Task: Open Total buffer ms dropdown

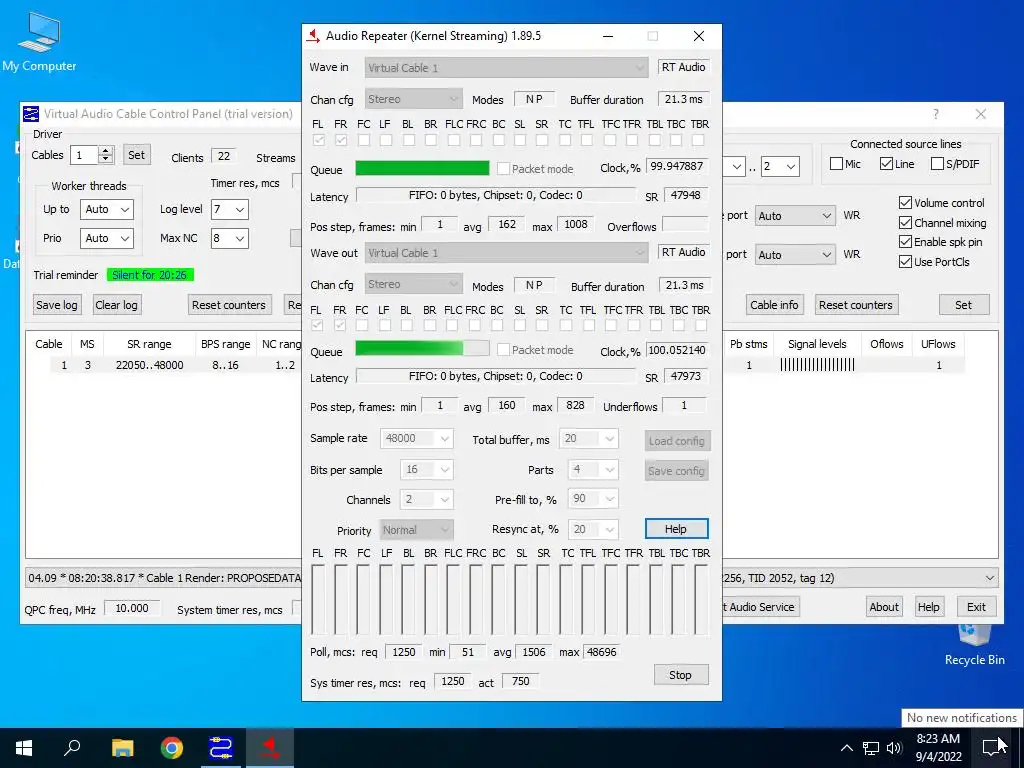Action: point(588,438)
